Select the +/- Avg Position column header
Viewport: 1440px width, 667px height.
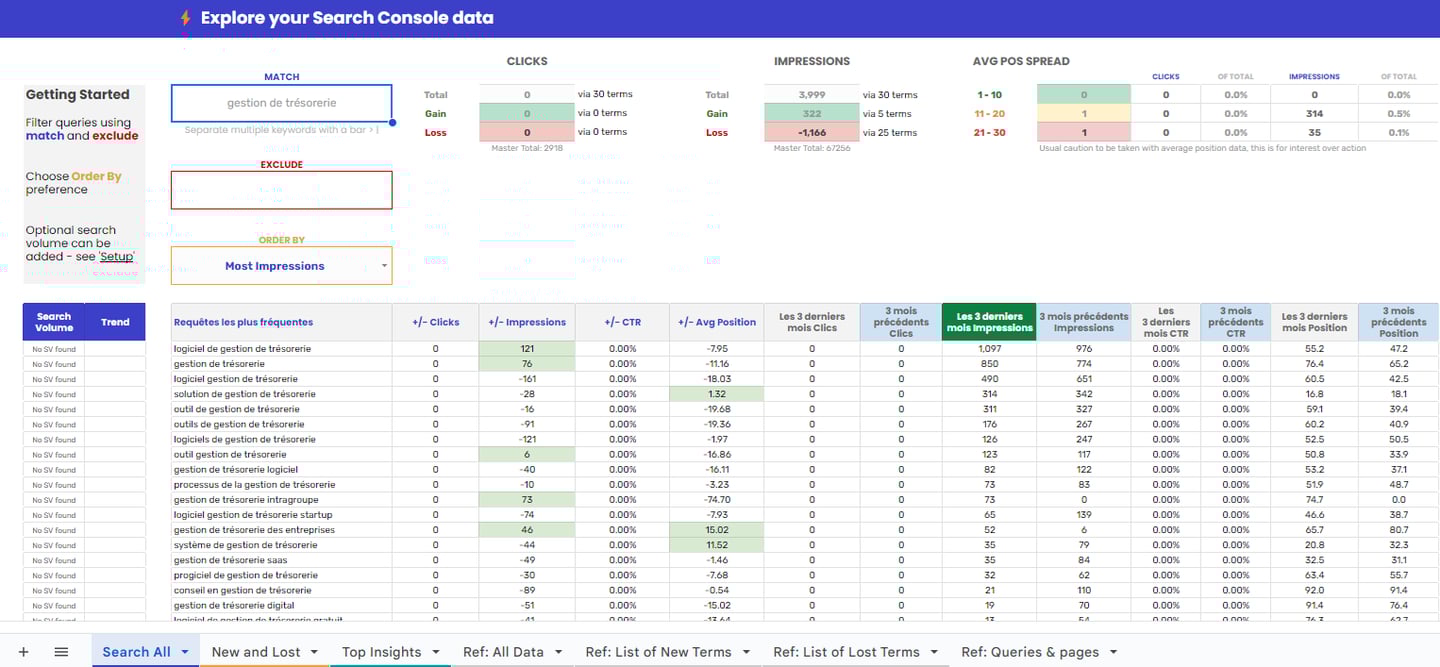point(716,322)
